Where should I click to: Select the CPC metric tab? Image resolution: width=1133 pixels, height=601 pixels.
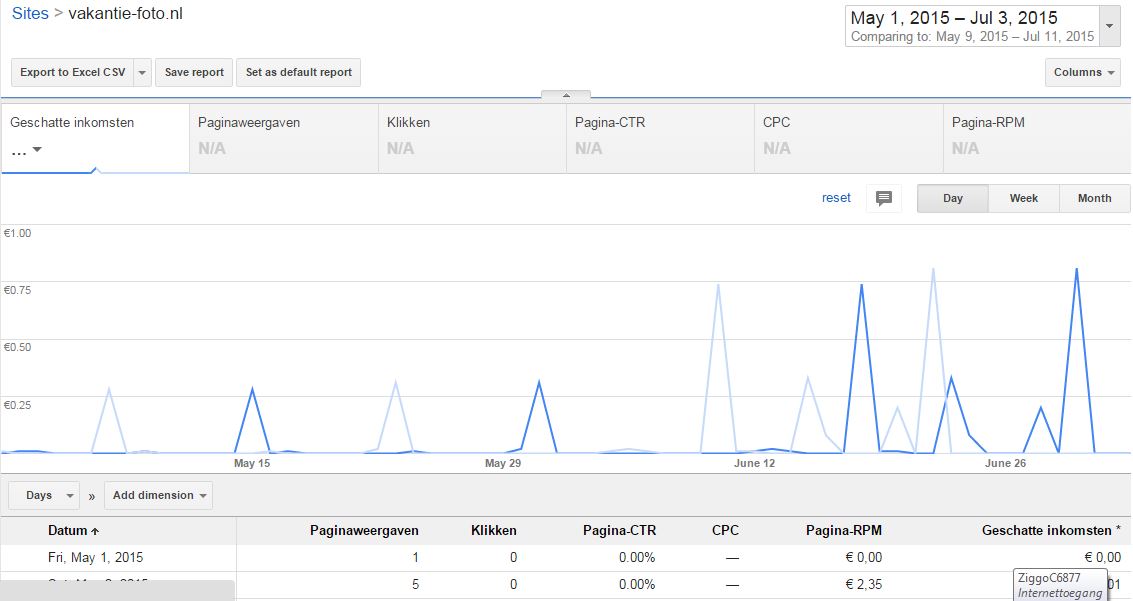848,137
